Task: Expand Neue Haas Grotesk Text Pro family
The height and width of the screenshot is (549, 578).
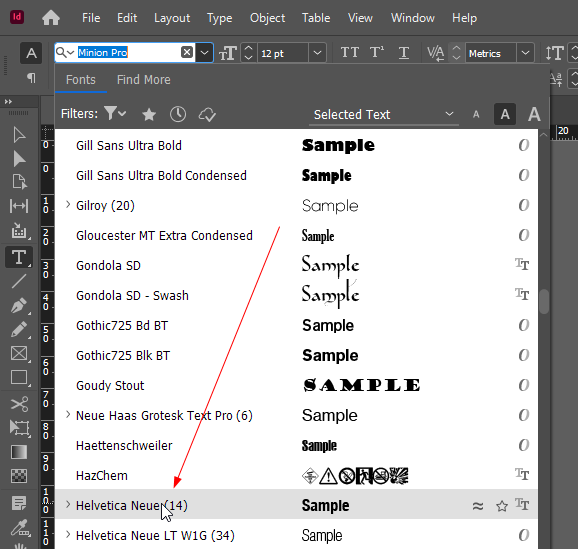Action: [68, 415]
